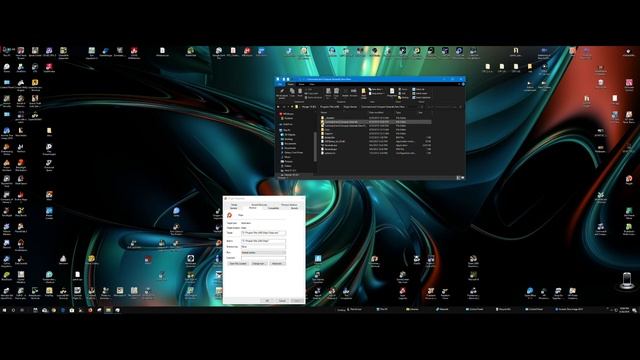Click History in the Explorer ribbon
Image resolution: width=640 pixels, height=360 pixels.
[x=403, y=98]
